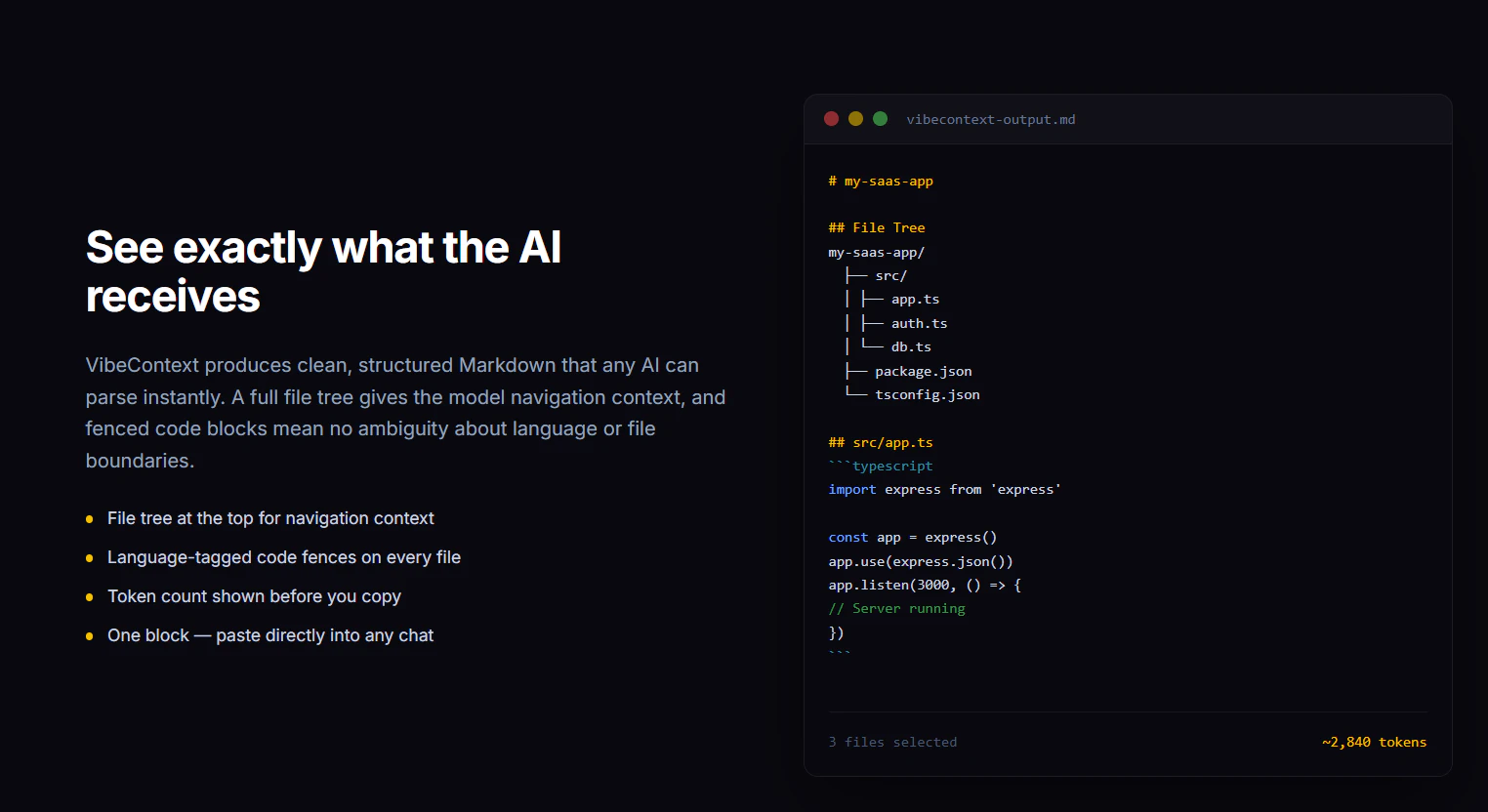
Task: Click the '```typescript' code fence line
Action: 881,467
